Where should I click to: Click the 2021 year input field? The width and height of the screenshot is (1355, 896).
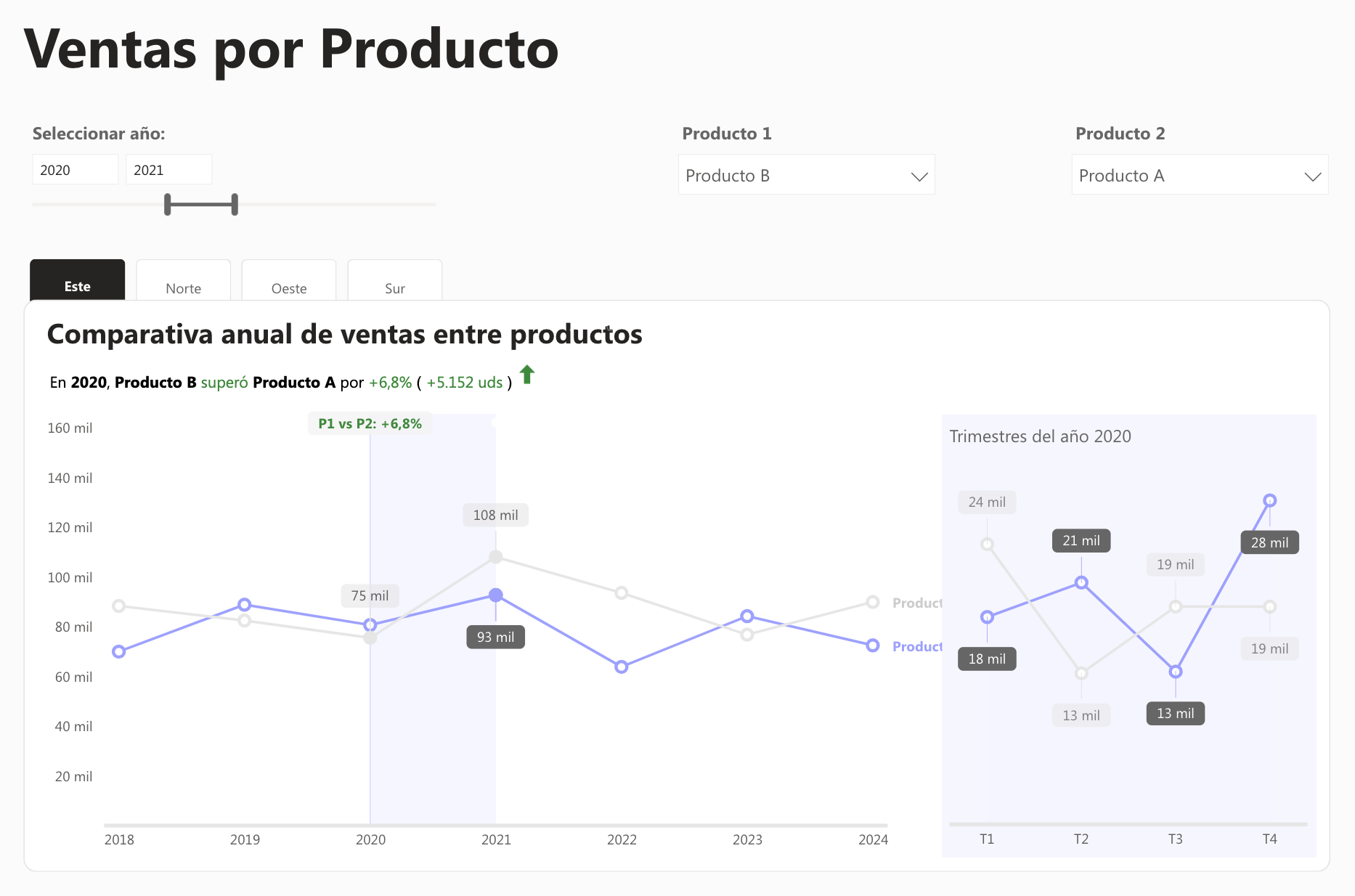point(168,169)
